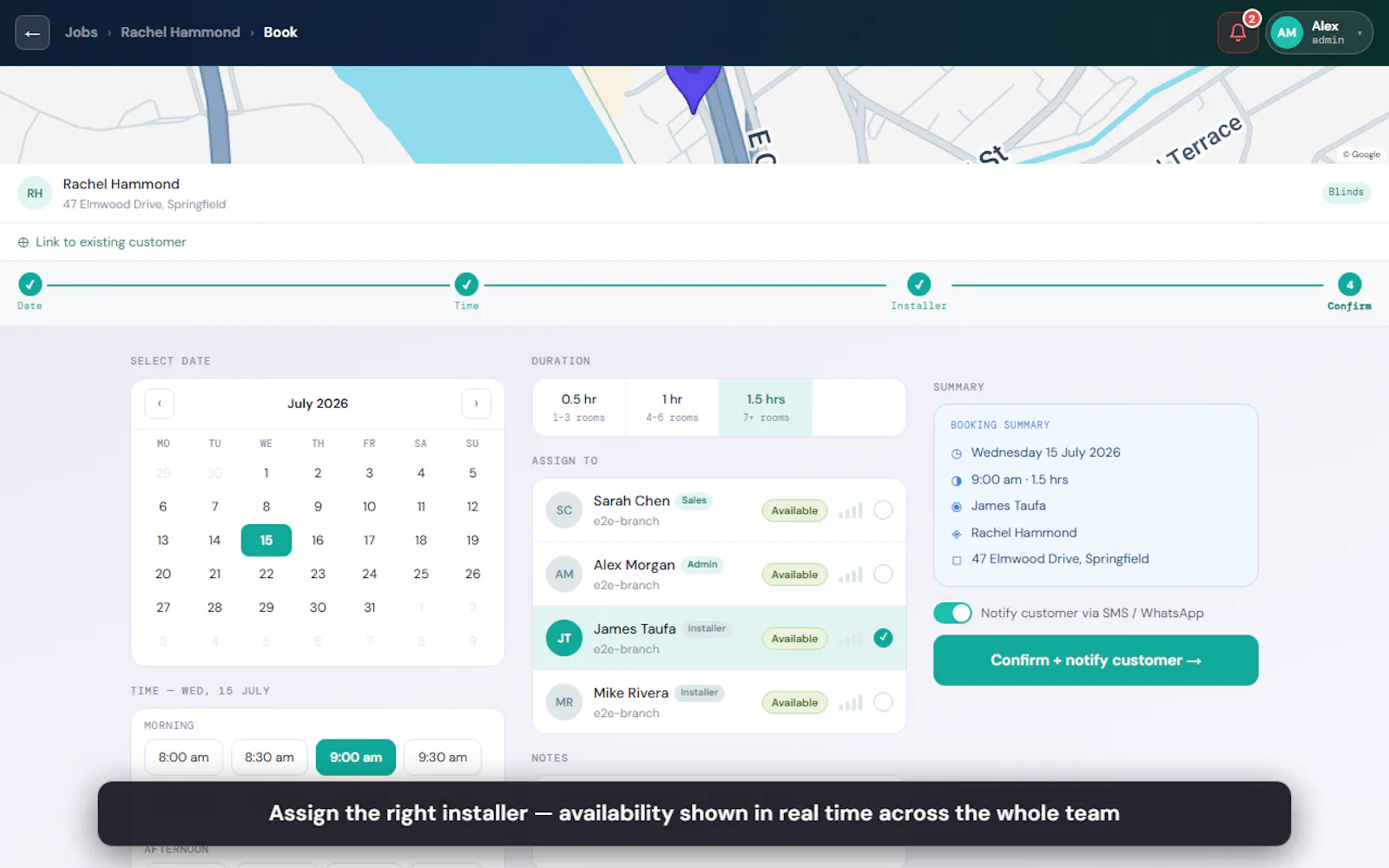Select July 1 in calendar
Screen dimensions: 1389x868
point(267,473)
